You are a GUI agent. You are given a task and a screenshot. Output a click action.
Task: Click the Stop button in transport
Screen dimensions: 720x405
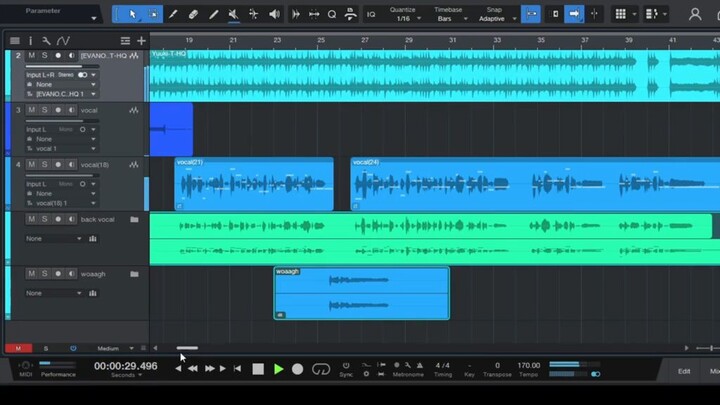[258, 369]
